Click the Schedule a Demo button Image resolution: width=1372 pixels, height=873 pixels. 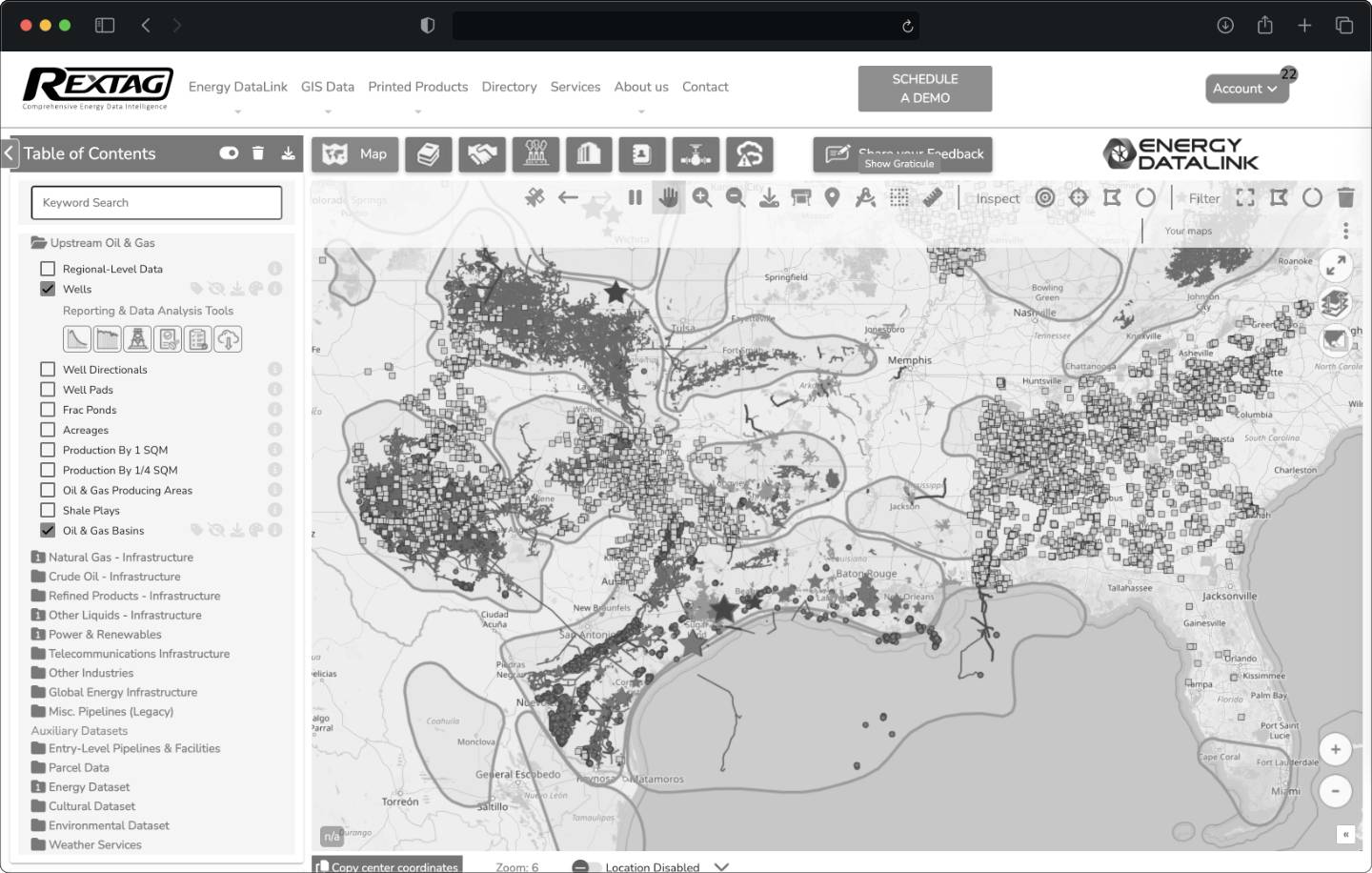click(924, 89)
